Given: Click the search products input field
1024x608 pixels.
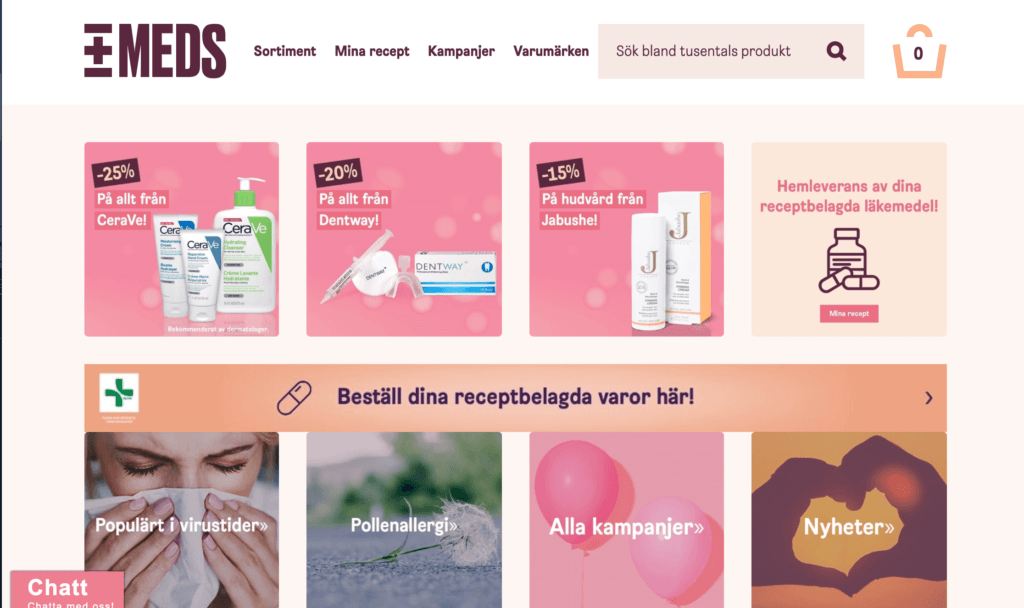Looking at the screenshot, I should pyautogui.click(x=712, y=52).
